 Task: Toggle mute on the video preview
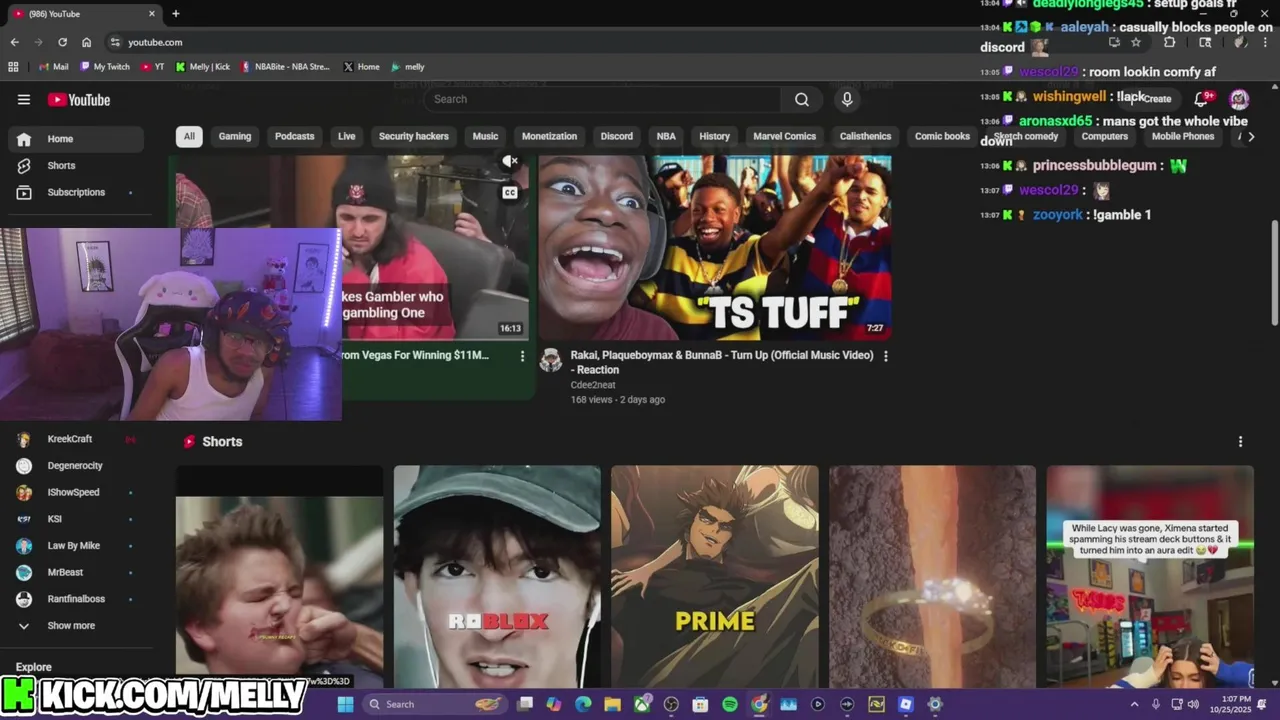coord(510,161)
